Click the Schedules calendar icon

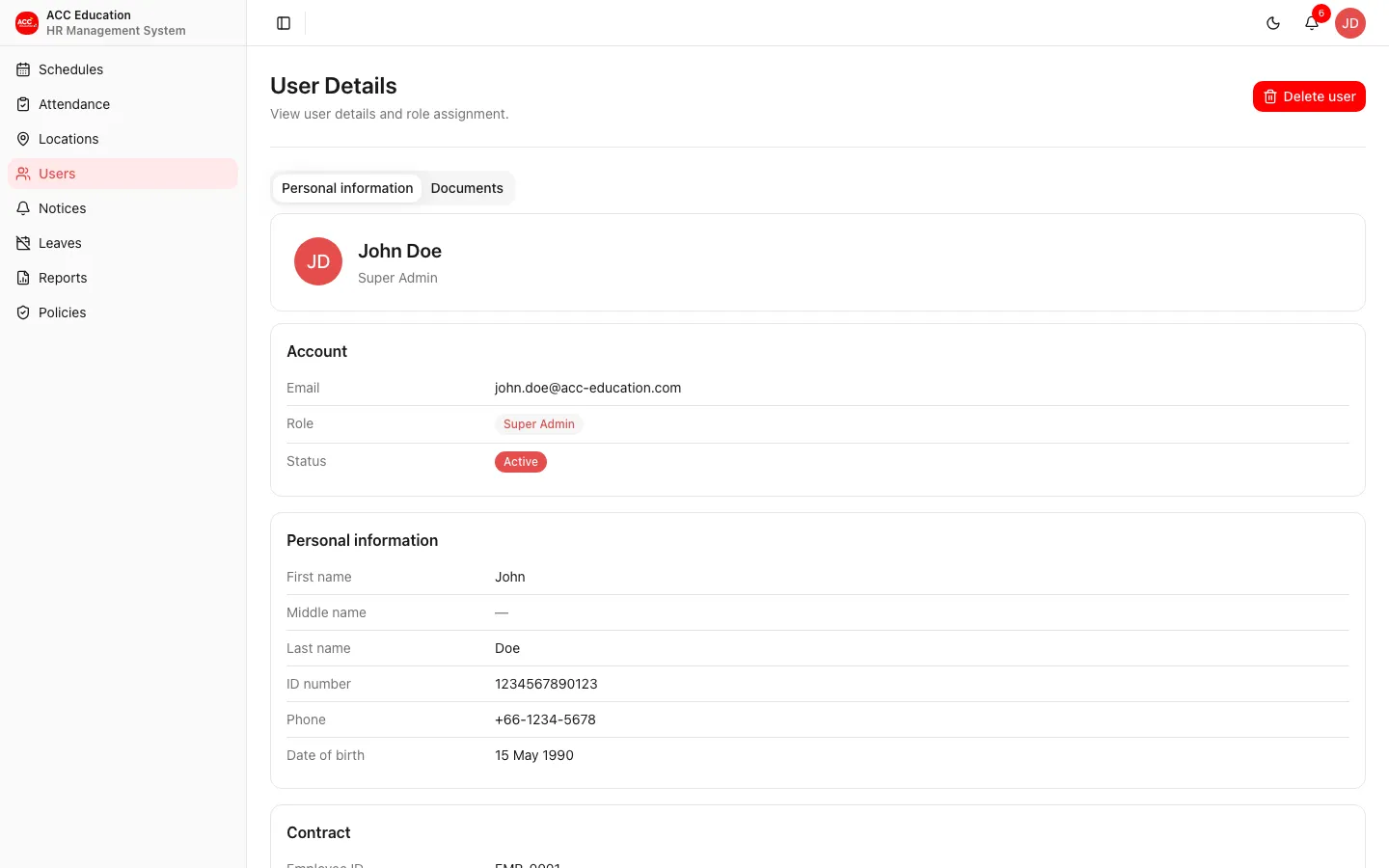(x=23, y=69)
